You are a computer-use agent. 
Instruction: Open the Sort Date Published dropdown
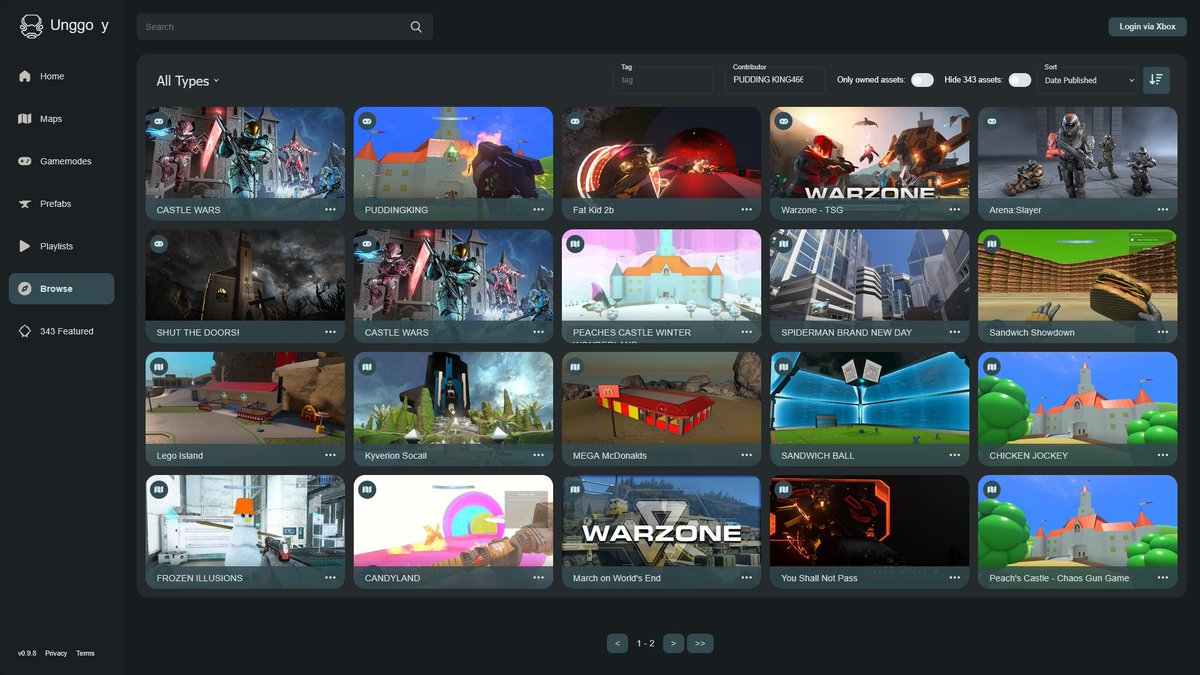pyautogui.click(x=1087, y=80)
